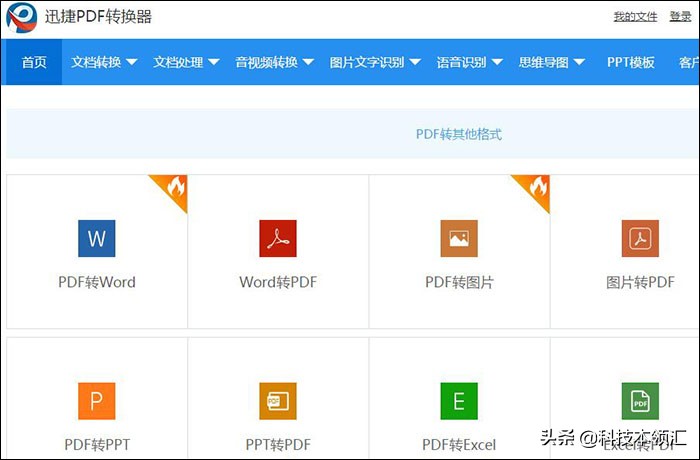Click the 图片转PDF label
700x460 pixels.
point(640,282)
